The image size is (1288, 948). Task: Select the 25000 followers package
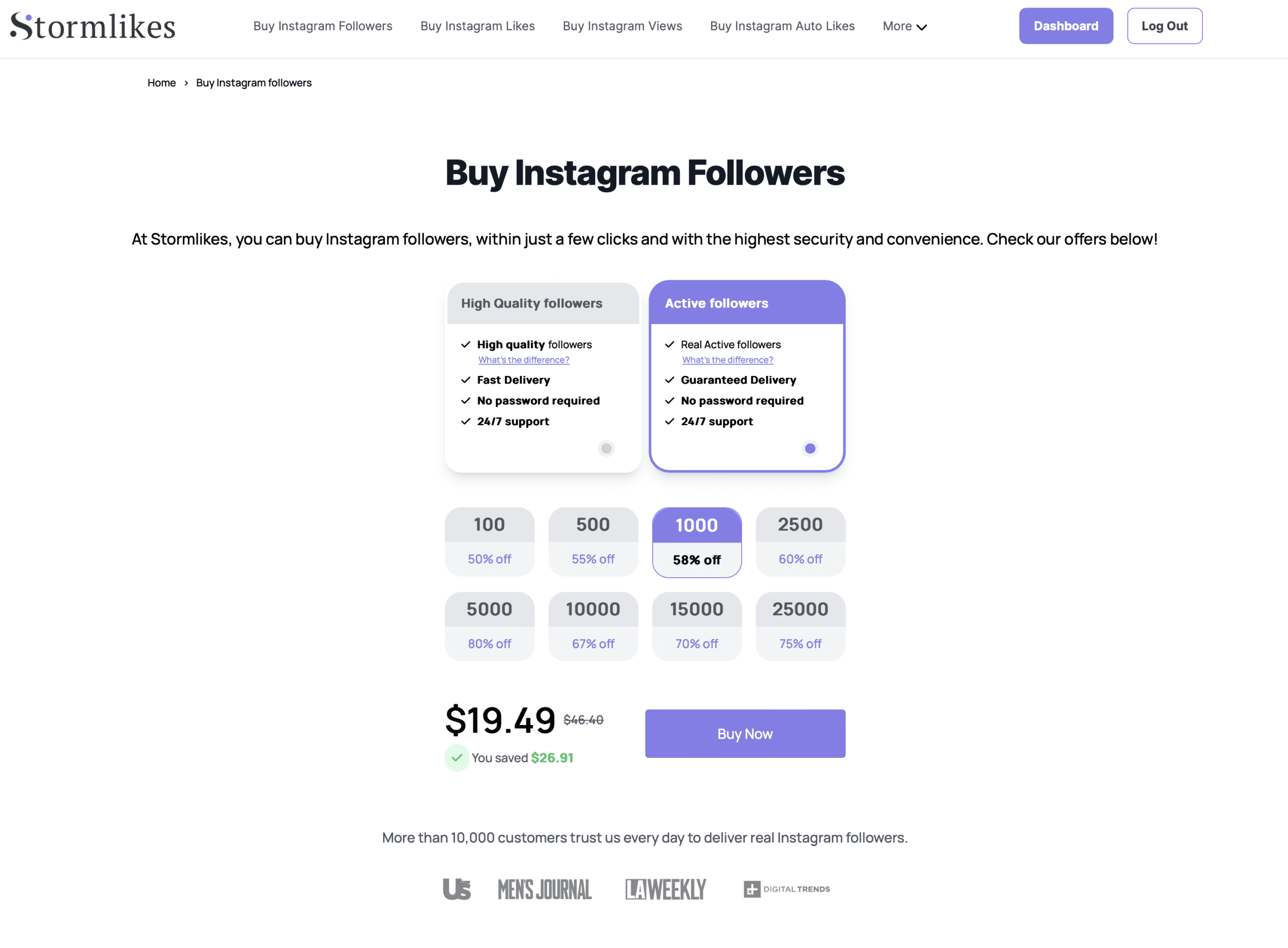[800, 626]
